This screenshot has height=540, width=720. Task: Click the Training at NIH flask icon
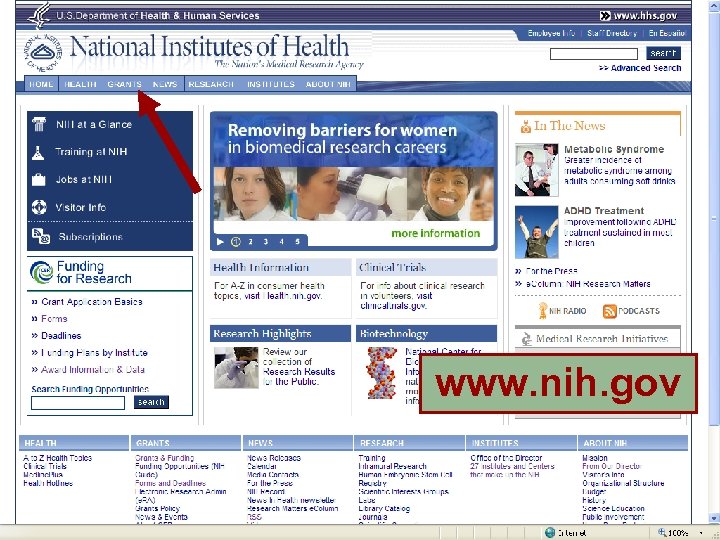[38, 152]
